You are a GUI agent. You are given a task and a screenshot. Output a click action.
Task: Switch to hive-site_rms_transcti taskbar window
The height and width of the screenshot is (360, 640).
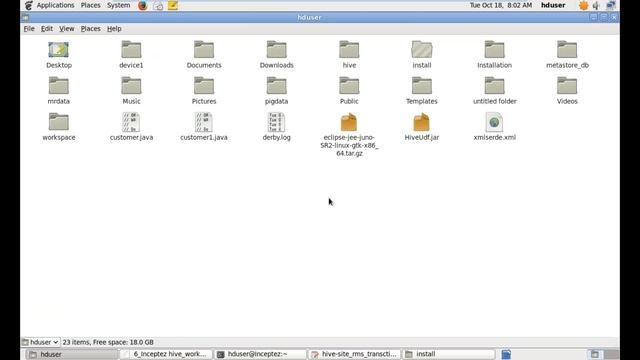[355, 354]
